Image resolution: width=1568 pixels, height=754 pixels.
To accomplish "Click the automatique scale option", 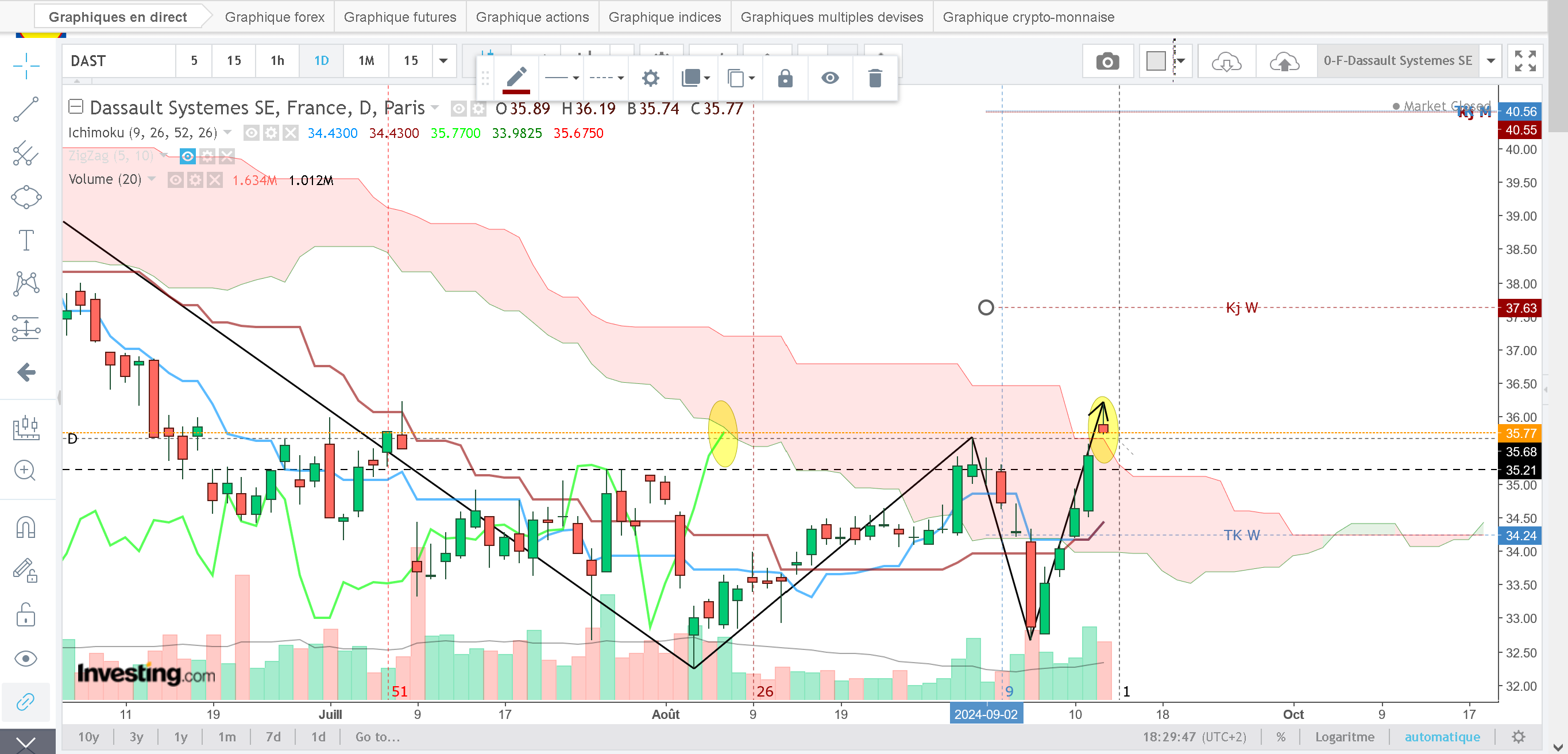I will point(1442,737).
